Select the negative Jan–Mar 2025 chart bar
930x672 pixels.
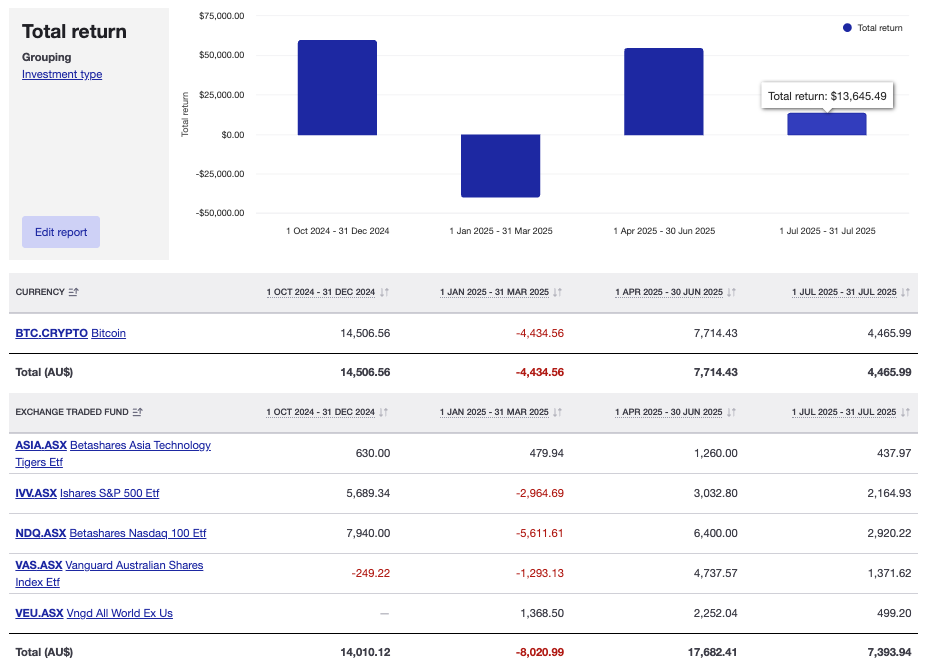coord(500,165)
